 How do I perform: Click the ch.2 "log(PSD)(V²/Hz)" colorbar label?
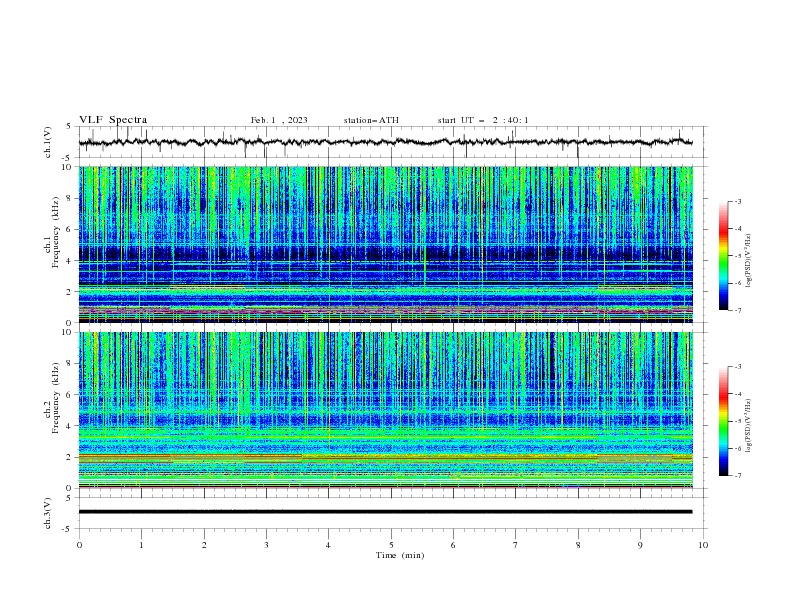tap(749, 425)
